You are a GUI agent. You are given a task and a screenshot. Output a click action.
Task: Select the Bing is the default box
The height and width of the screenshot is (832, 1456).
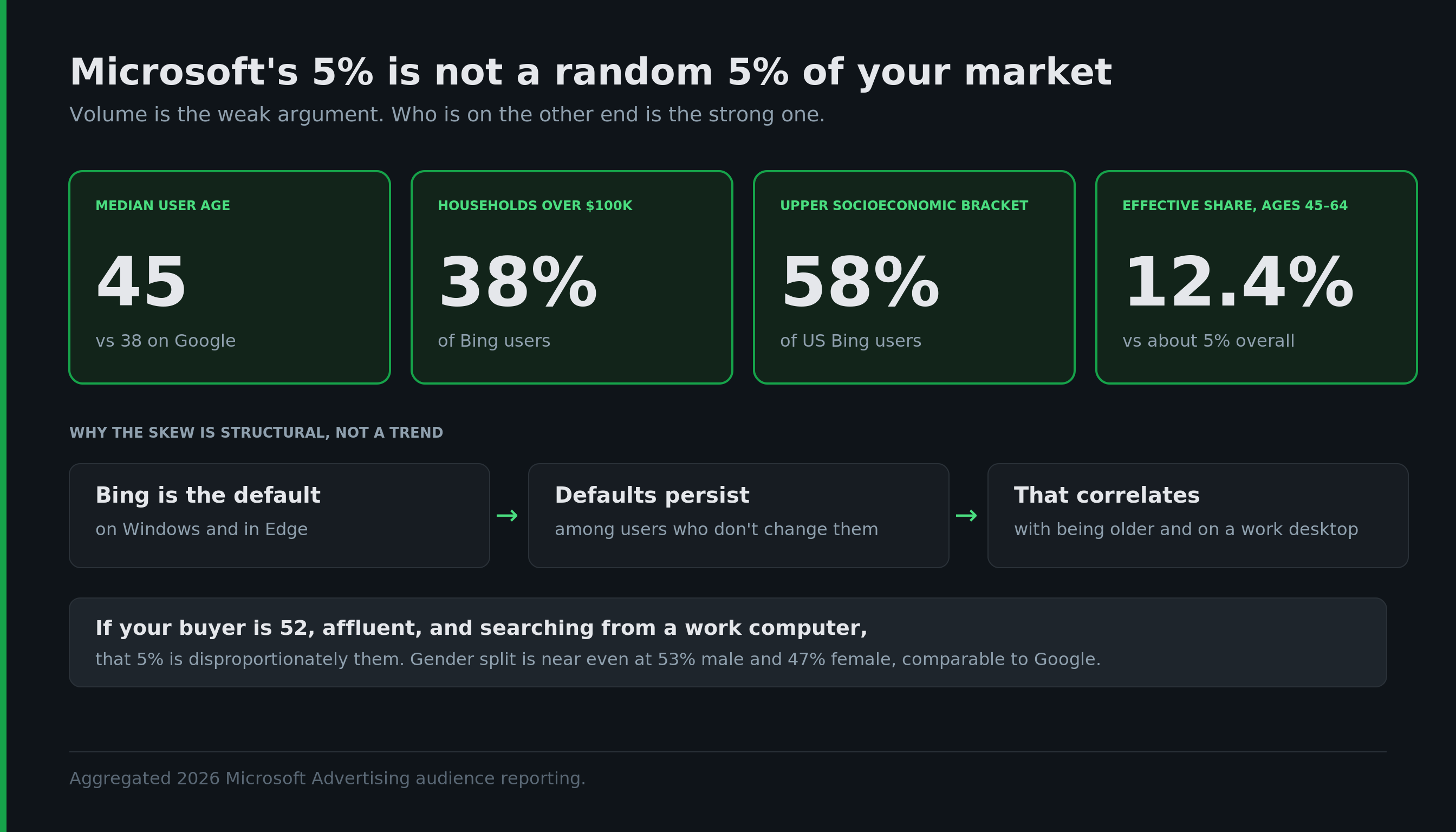click(x=279, y=516)
